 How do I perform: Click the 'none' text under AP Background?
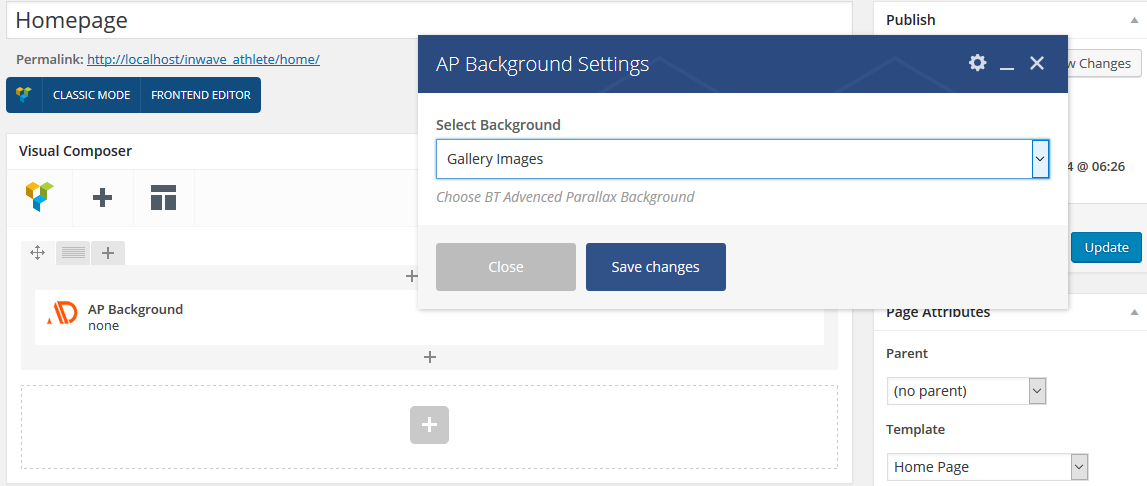click(x=103, y=326)
